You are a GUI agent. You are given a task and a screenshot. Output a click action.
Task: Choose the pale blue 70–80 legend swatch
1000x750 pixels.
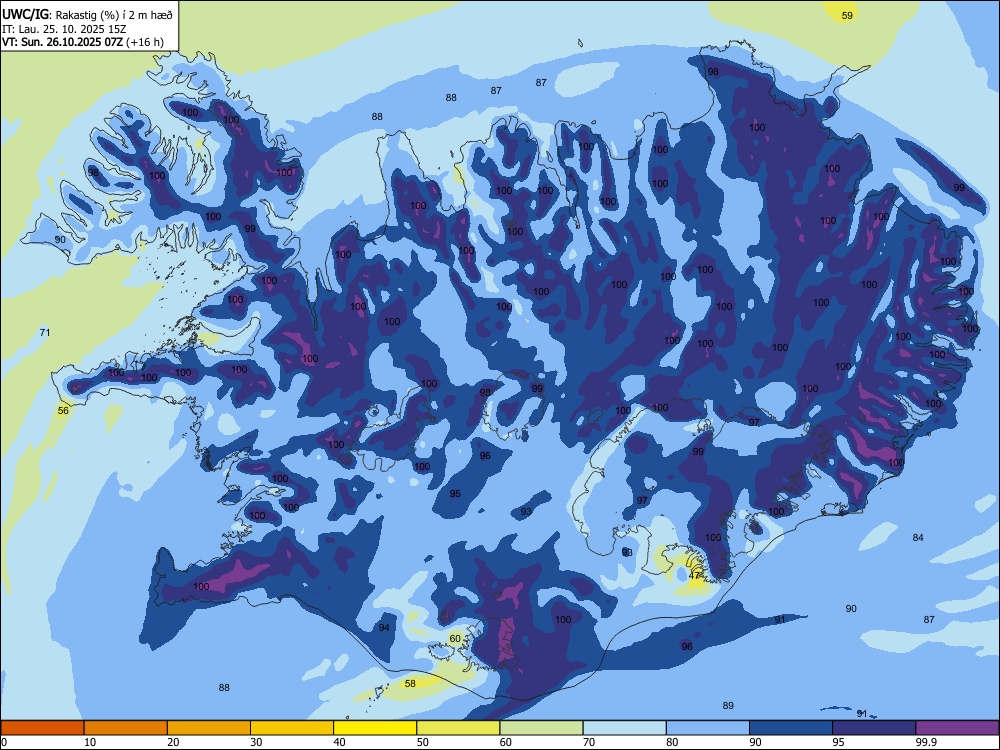click(x=625, y=728)
